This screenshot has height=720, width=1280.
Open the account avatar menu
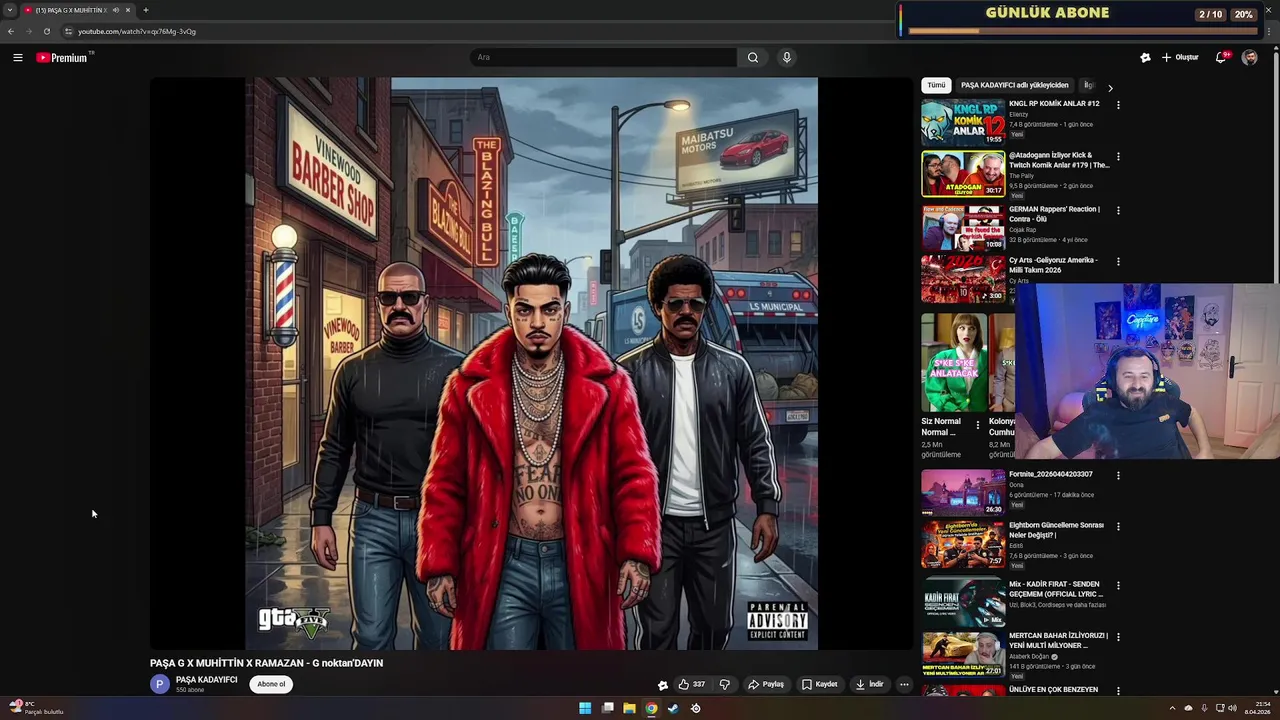point(1250,58)
